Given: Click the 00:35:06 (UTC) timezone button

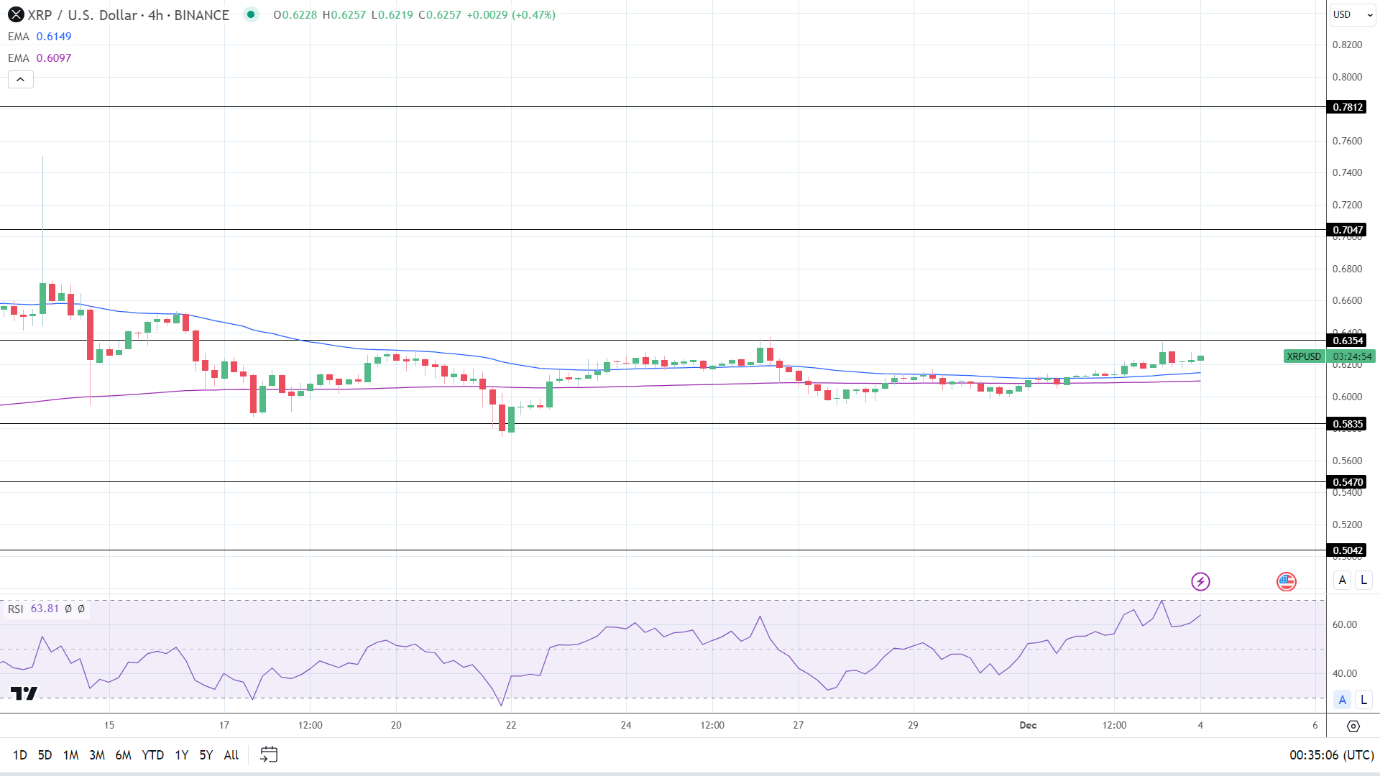Looking at the screenshot, I should pos(1331,755).
